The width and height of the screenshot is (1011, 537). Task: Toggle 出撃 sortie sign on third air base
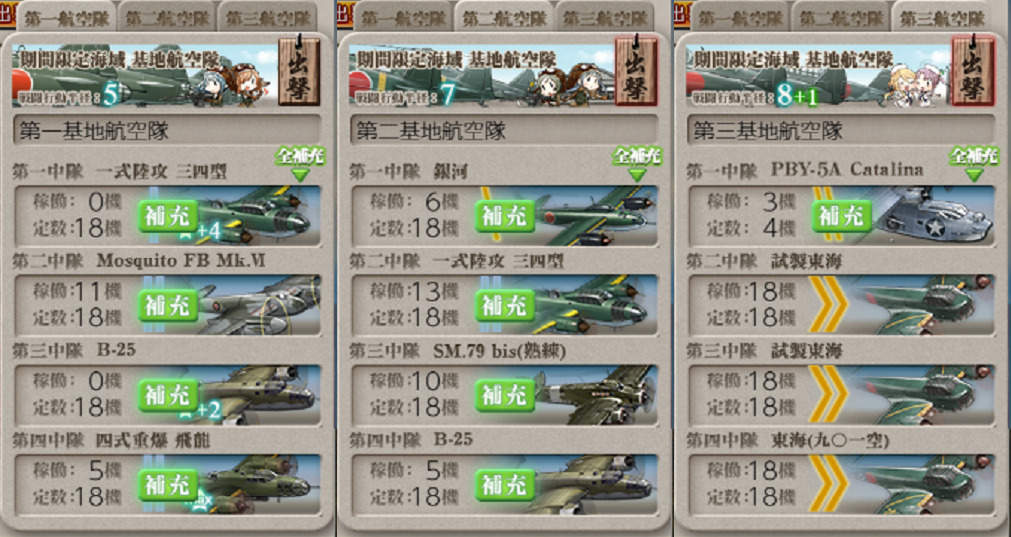(973, 71)
